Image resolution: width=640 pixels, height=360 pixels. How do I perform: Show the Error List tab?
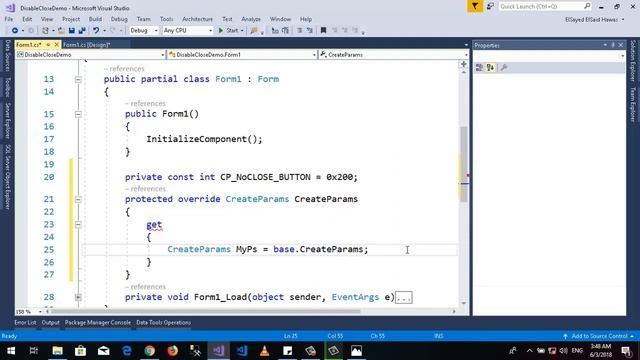25,322
